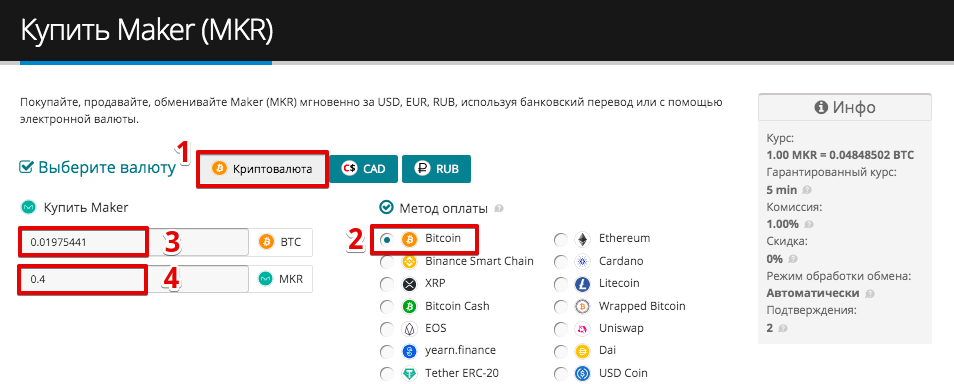Click the Litecoin logo icon
Viewport: 954px width, 384px height.
click(x=582, y=285)
